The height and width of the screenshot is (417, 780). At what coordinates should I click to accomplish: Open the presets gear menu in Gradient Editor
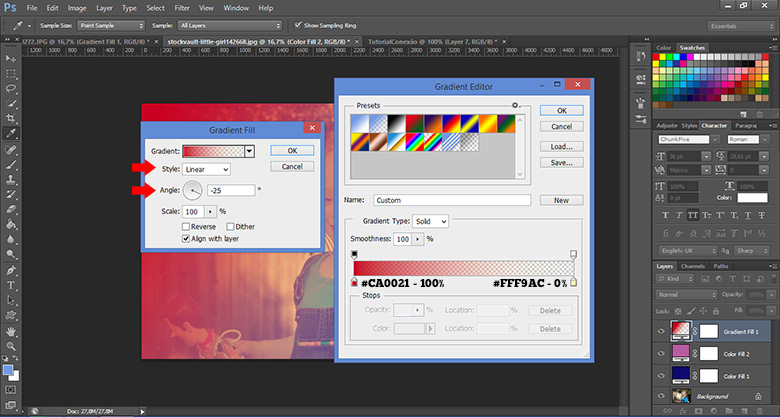(515, 105)
